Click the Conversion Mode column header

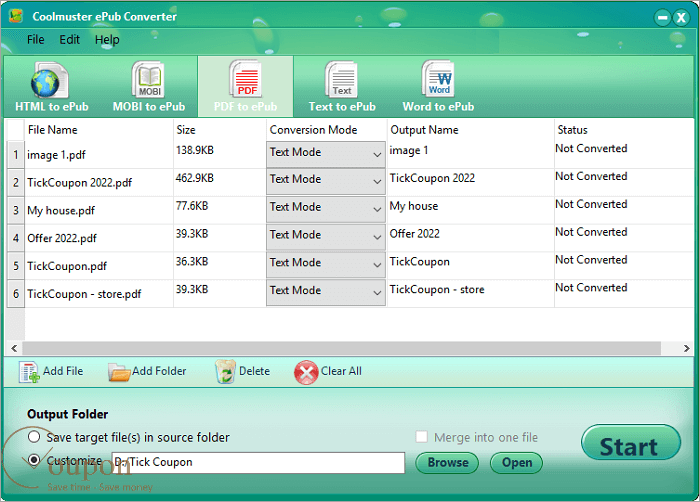pyautogui.click(x=313, y=130)
